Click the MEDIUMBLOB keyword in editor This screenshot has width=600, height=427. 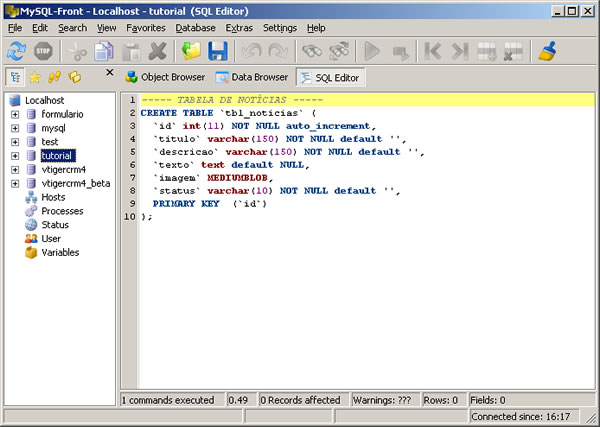pos(237,178)
